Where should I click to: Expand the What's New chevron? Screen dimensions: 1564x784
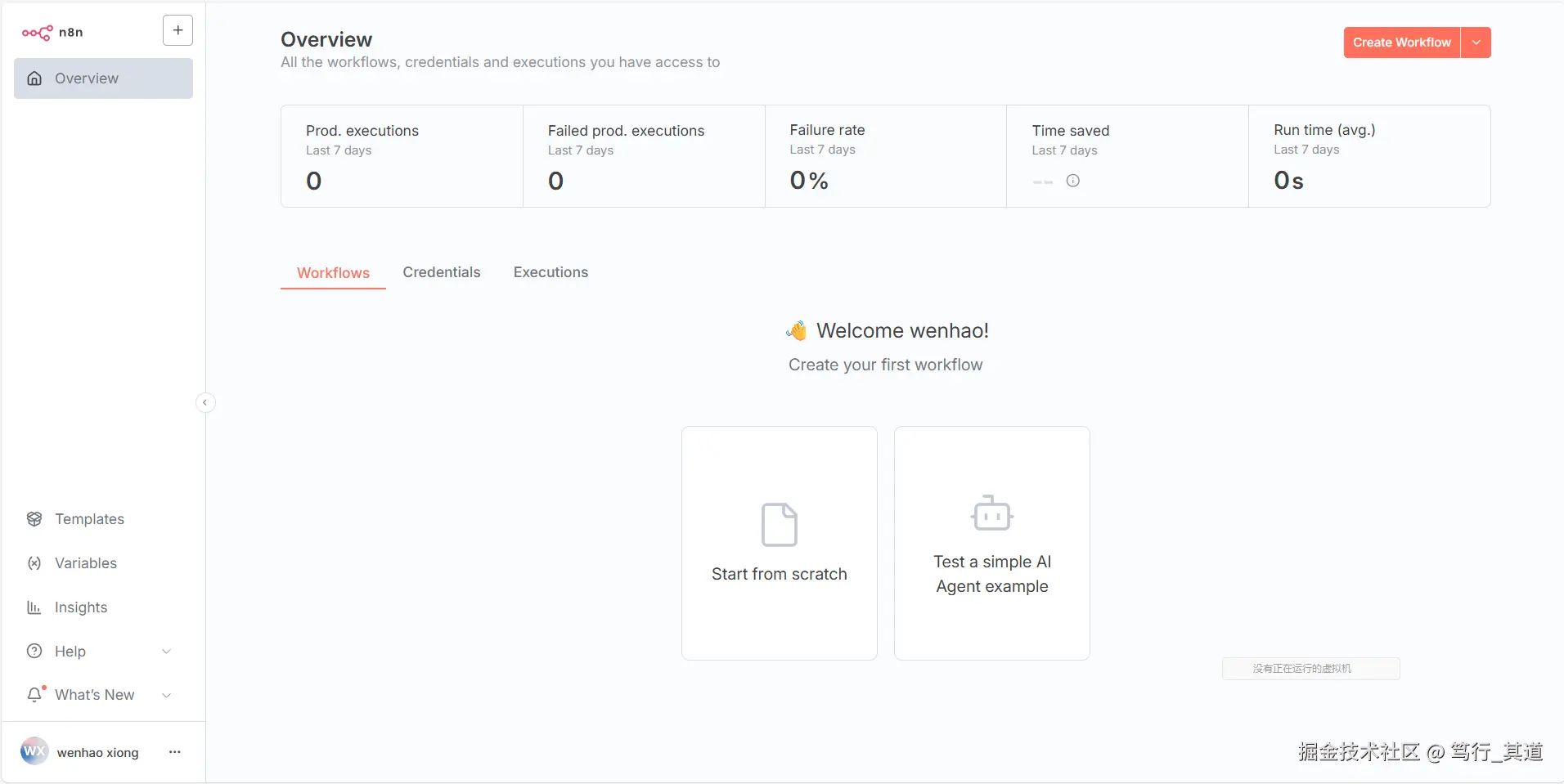pos(167,695)
